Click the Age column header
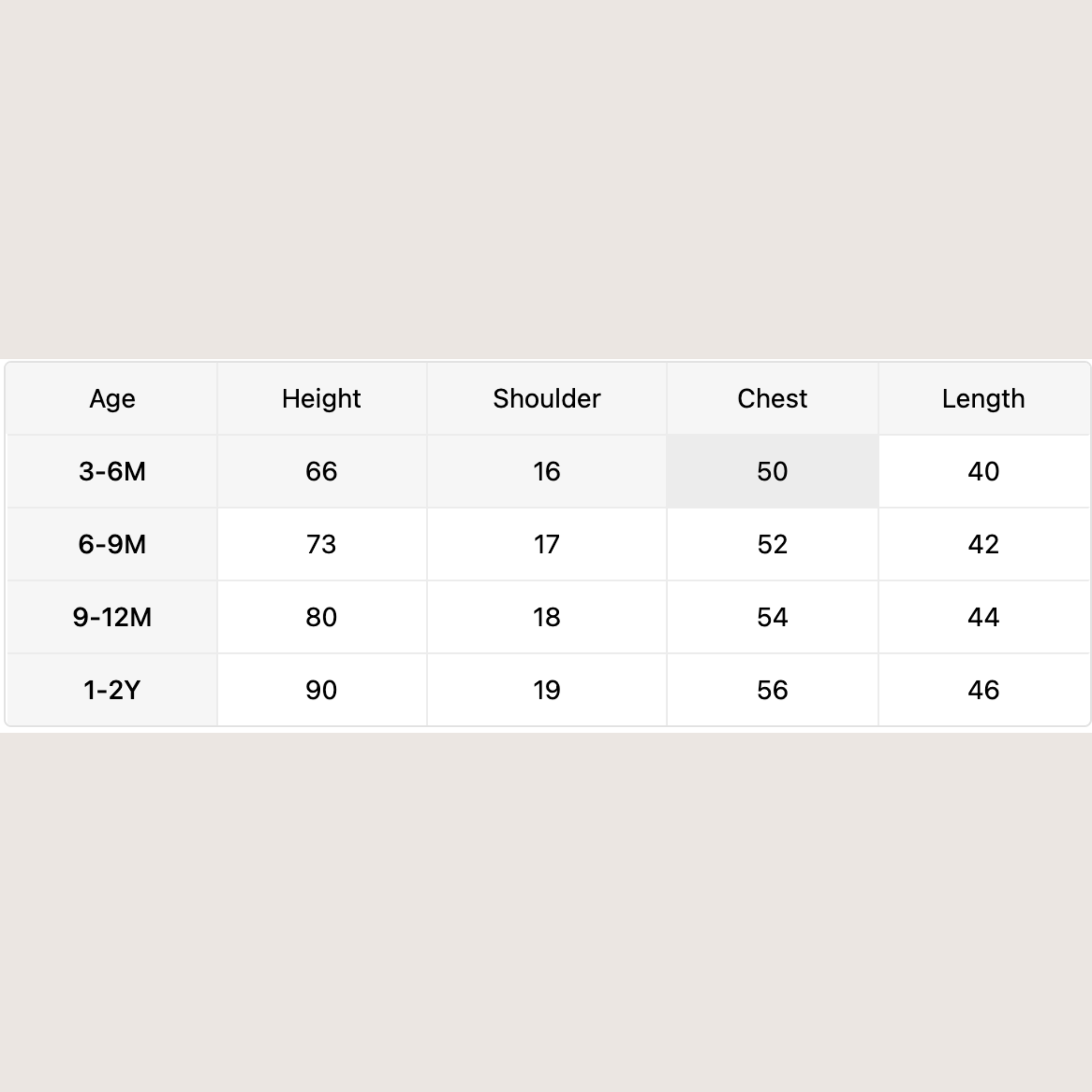Image resolution: width=1092 pixels, height=1092 pixels. coord(112,398)
